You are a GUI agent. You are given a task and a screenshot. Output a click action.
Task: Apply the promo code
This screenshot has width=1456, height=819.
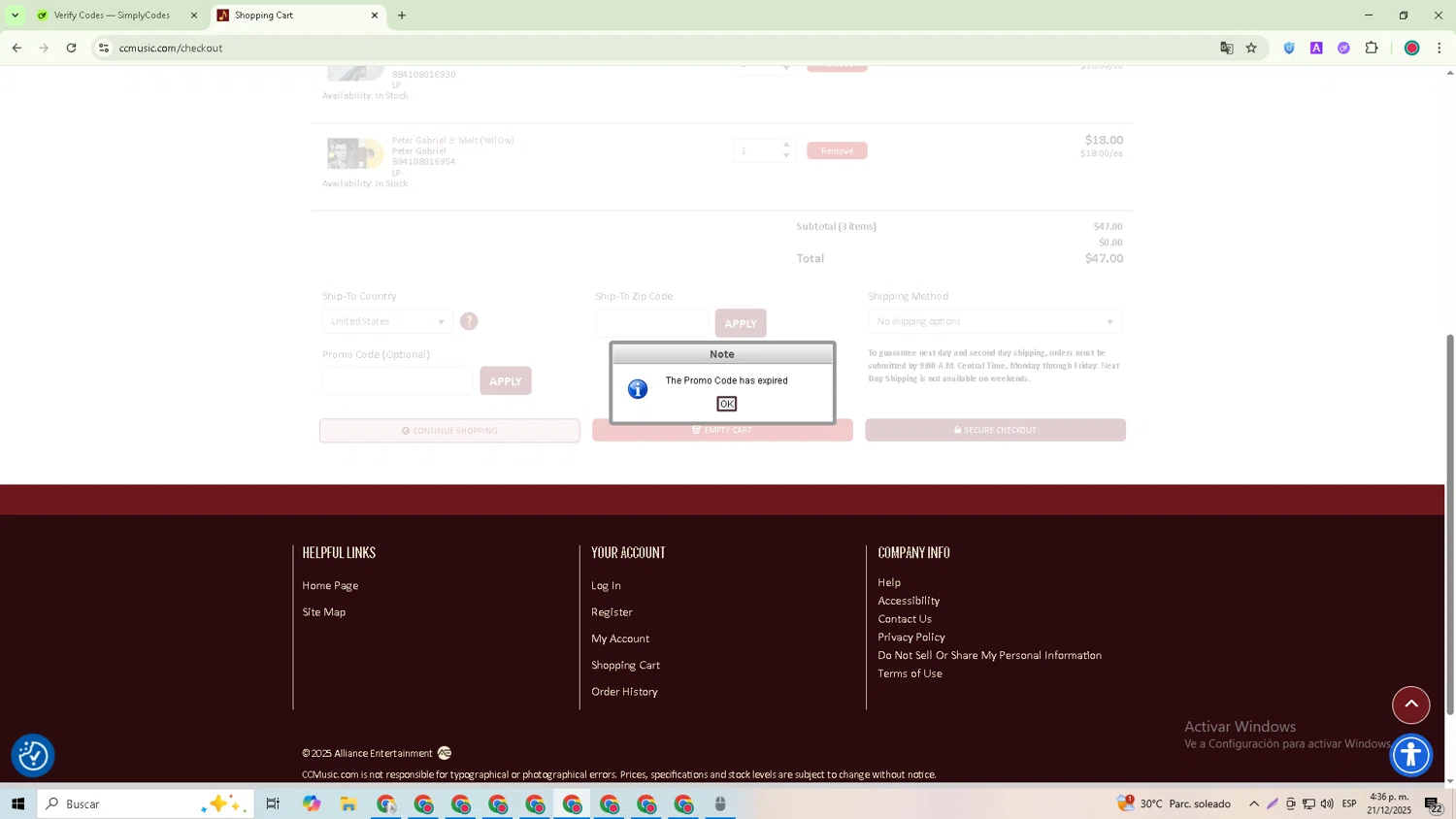[506, 380]
